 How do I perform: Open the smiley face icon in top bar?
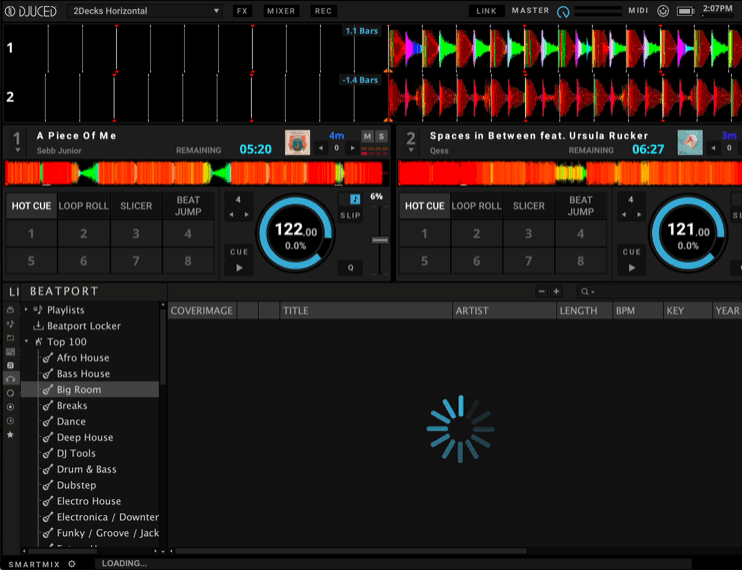(662, 11)
